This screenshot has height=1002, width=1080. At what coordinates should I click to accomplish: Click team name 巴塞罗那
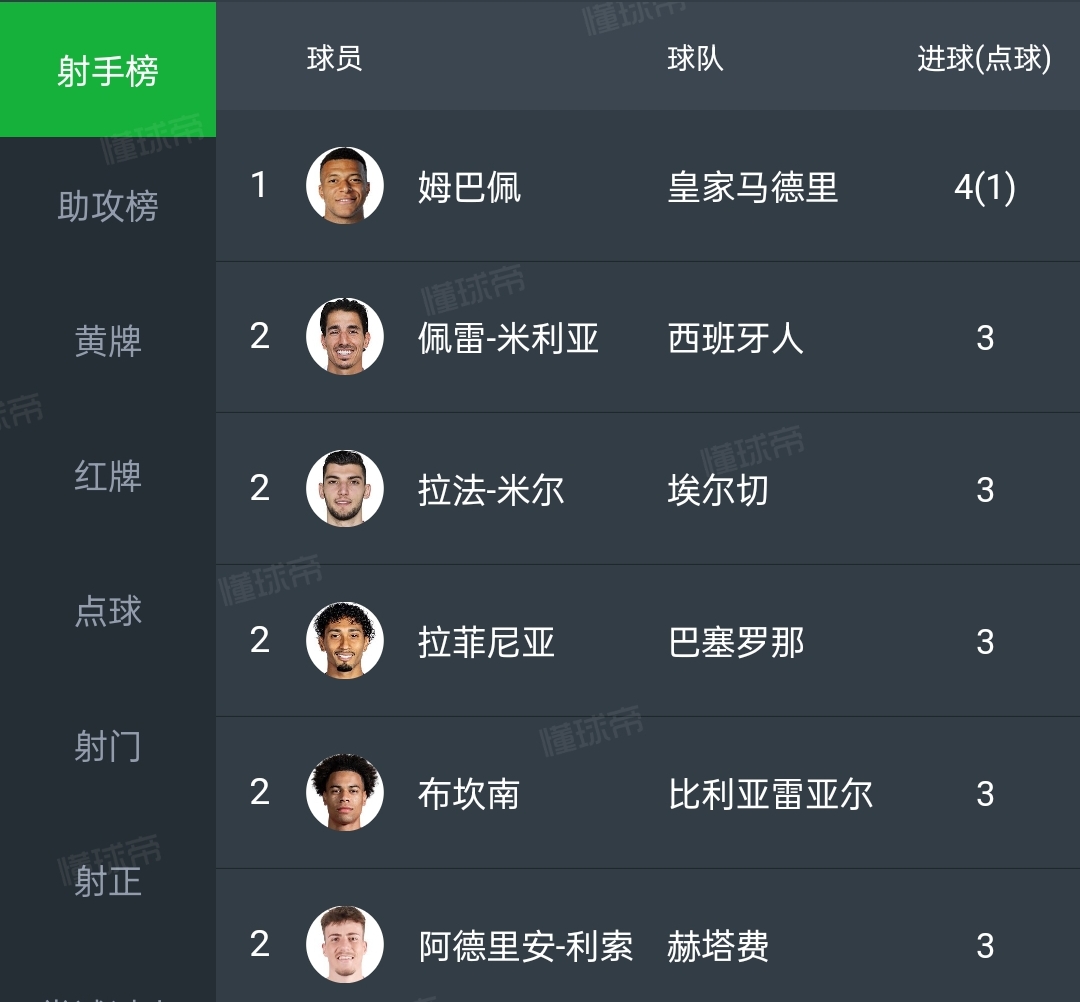click(736, 642)
